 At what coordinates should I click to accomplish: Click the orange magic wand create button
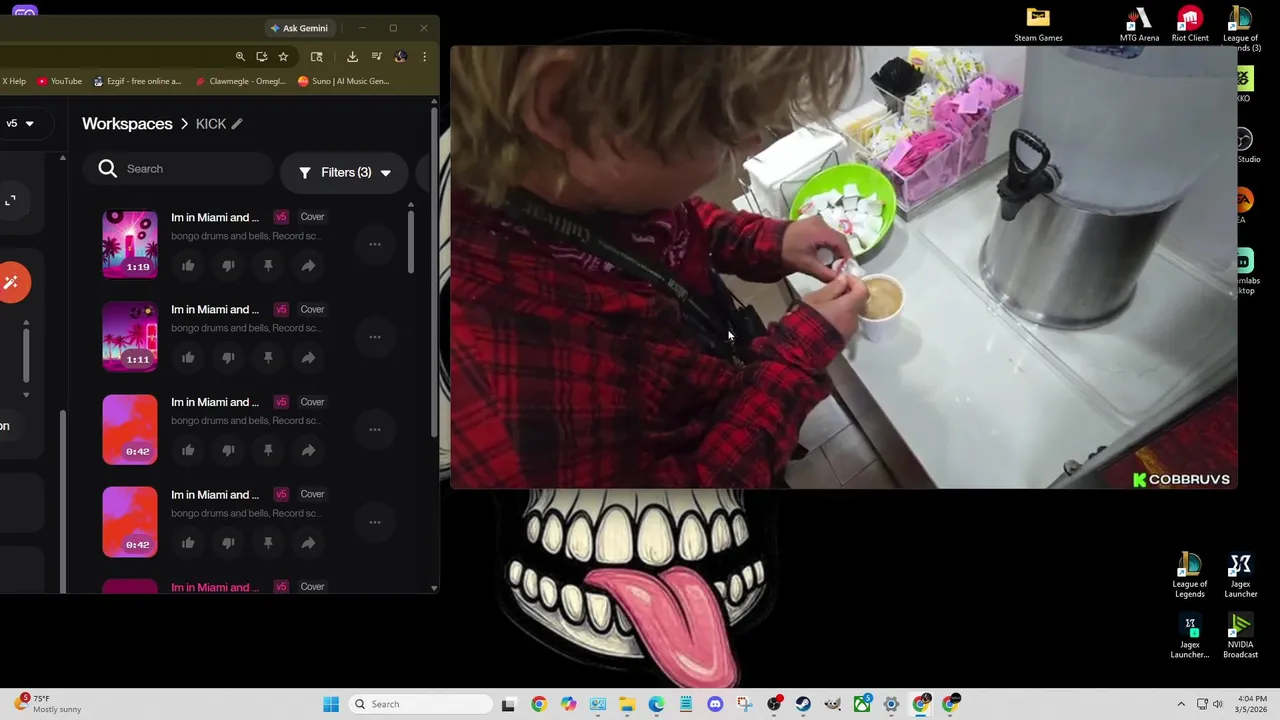[x=12, y=282]
